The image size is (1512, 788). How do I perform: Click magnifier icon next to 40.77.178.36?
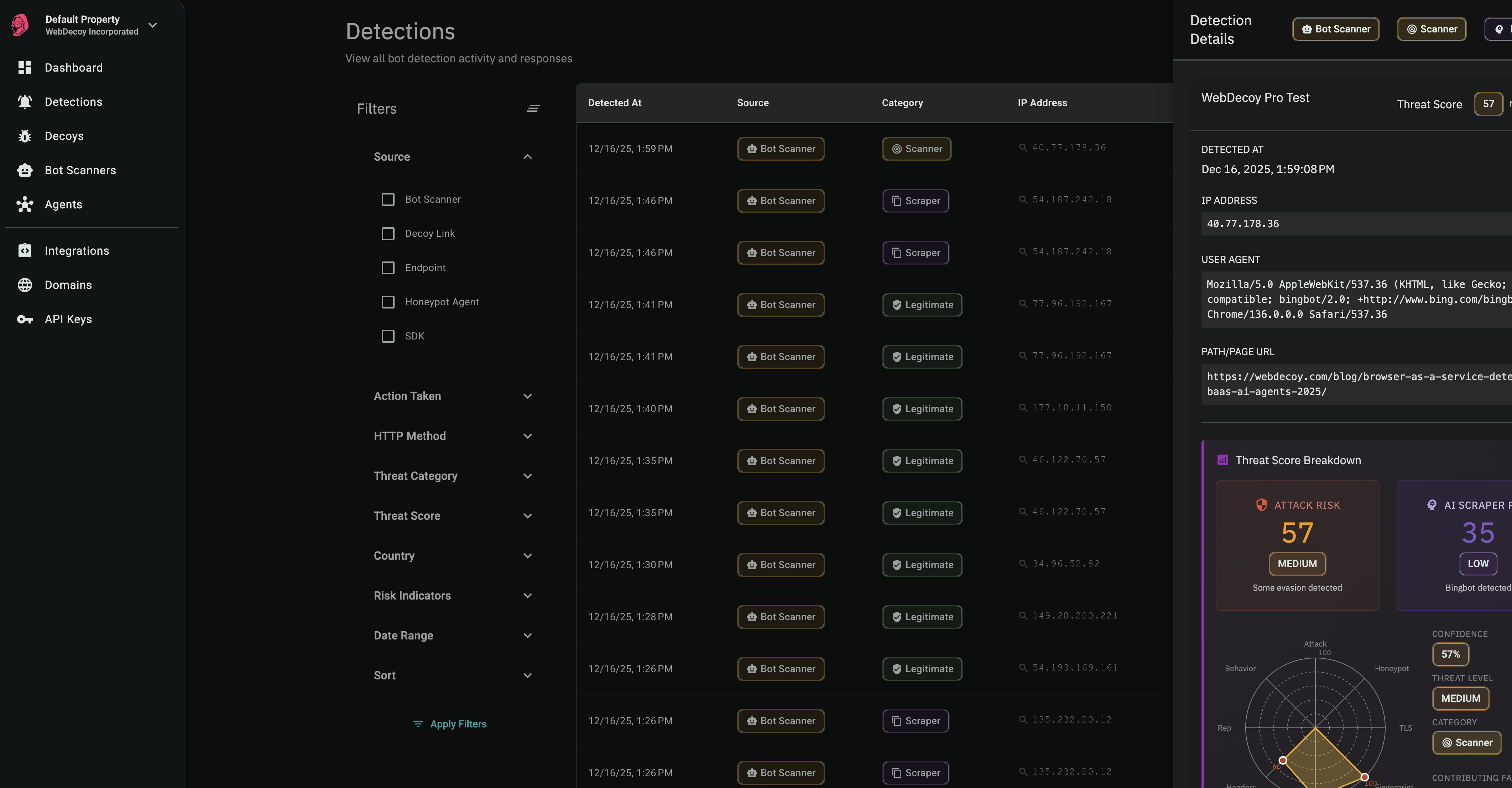click(x=1023, y=148)
